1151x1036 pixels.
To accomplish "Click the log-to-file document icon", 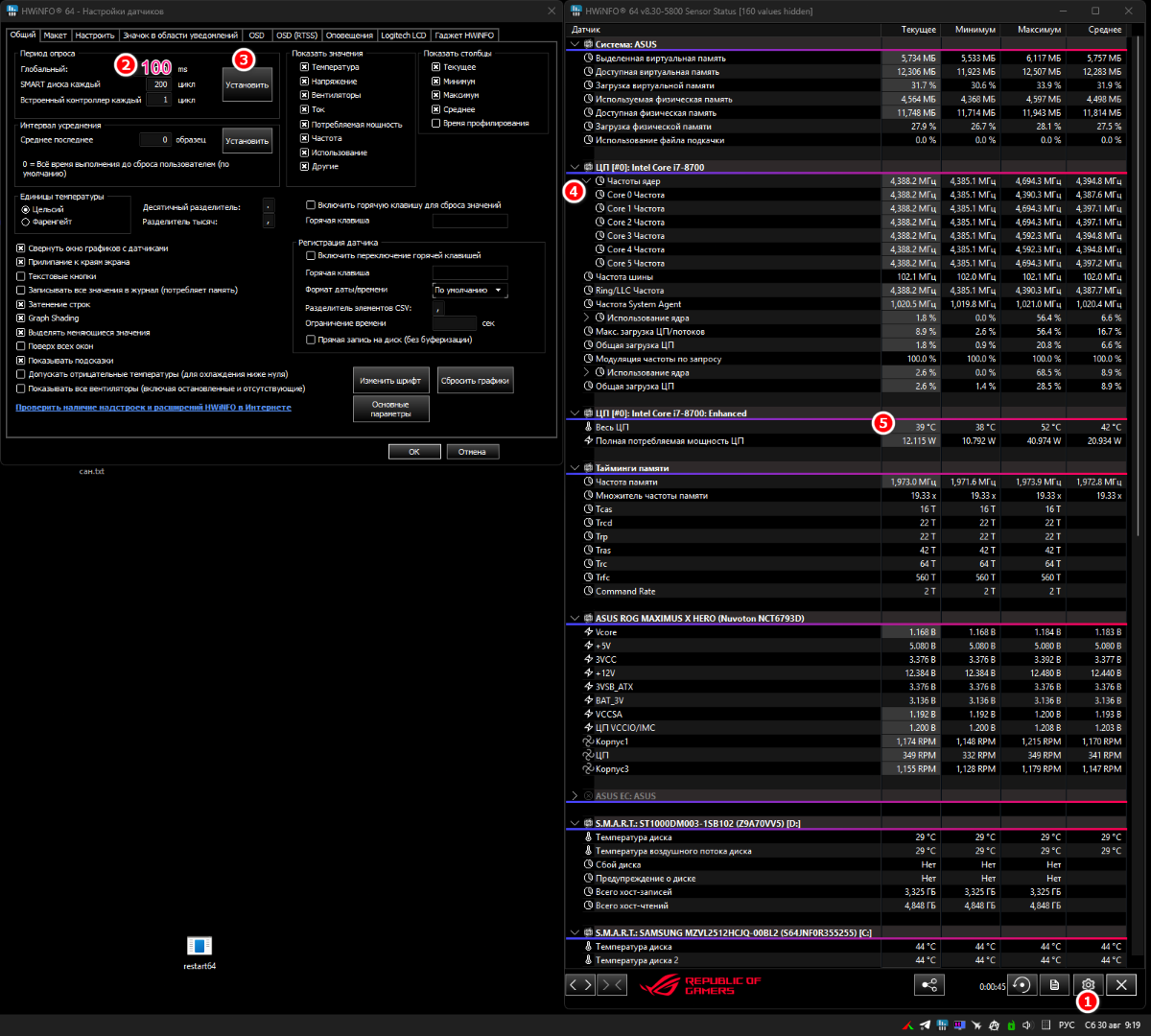I will 1054,984.
